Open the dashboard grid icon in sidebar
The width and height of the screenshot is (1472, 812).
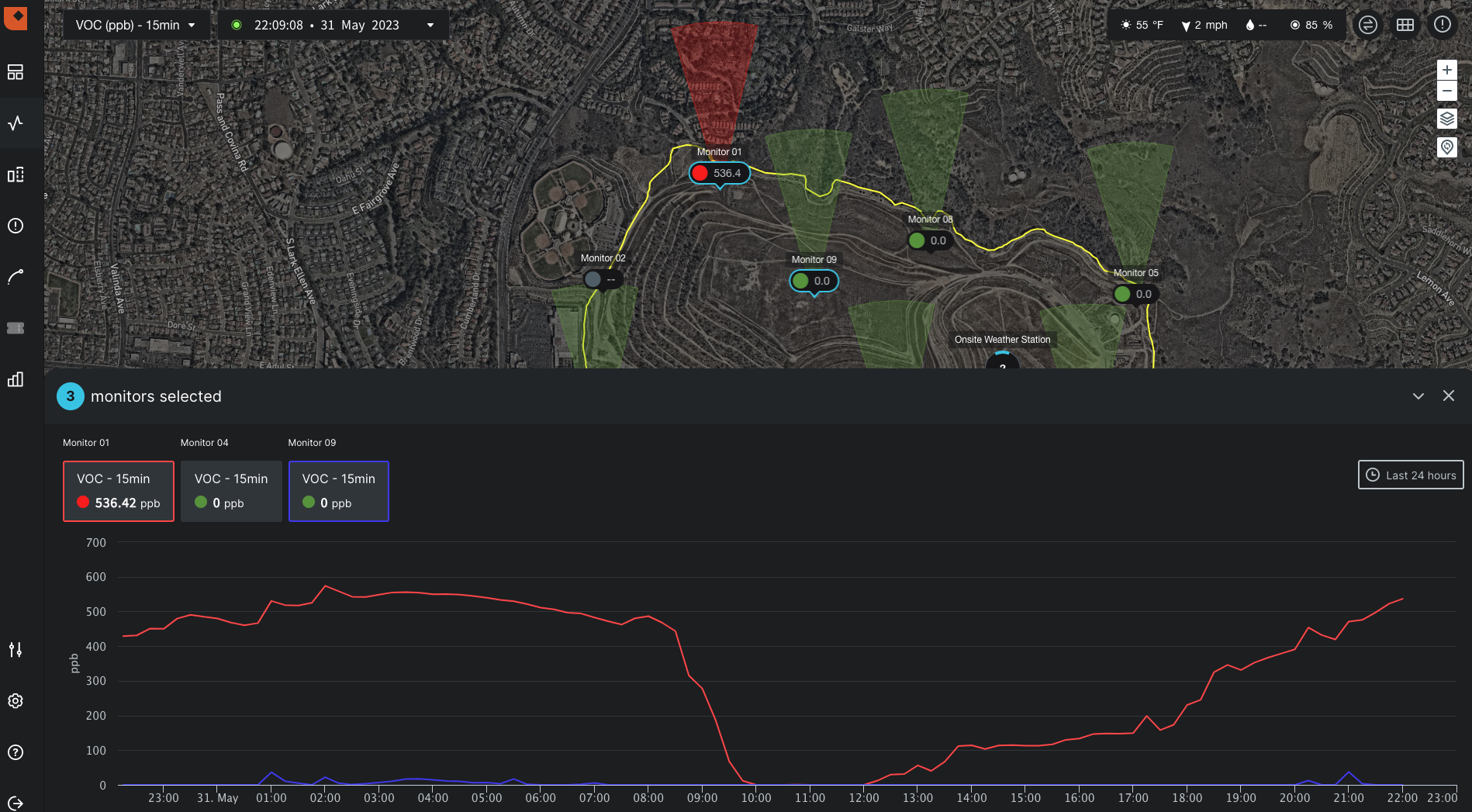[16, 72]
